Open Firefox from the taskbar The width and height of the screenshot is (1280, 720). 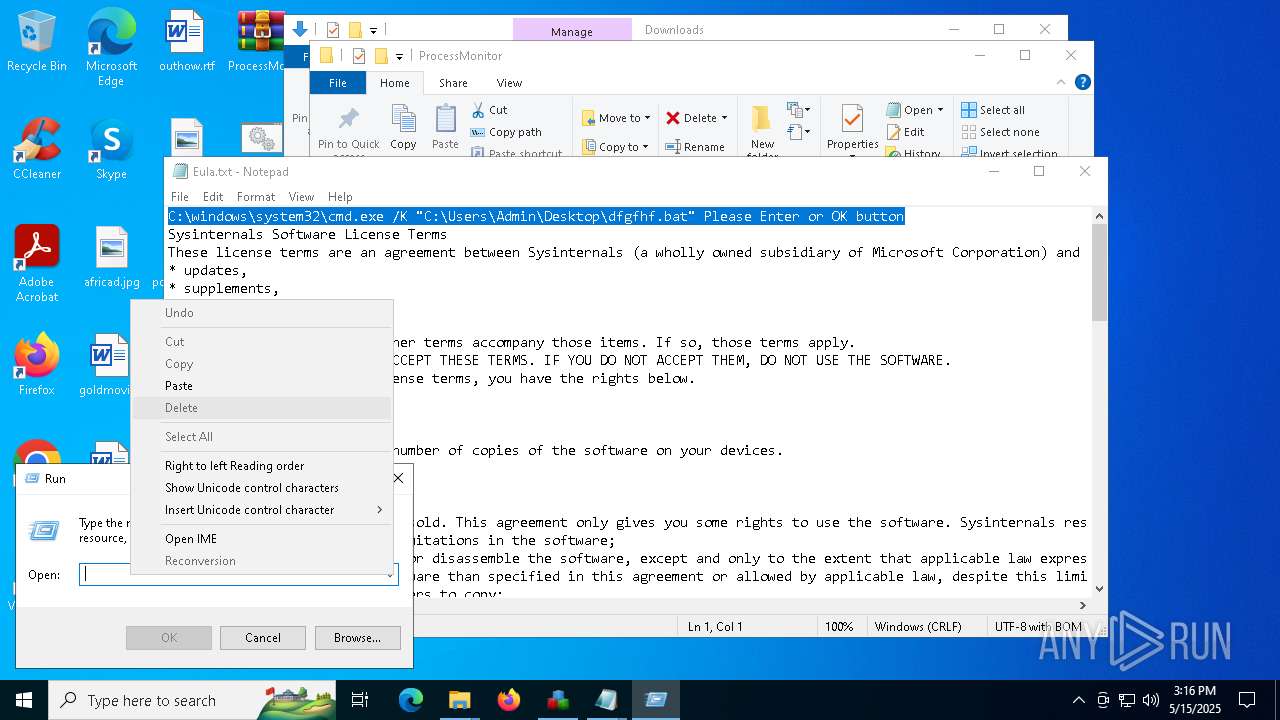pos(508,700)
